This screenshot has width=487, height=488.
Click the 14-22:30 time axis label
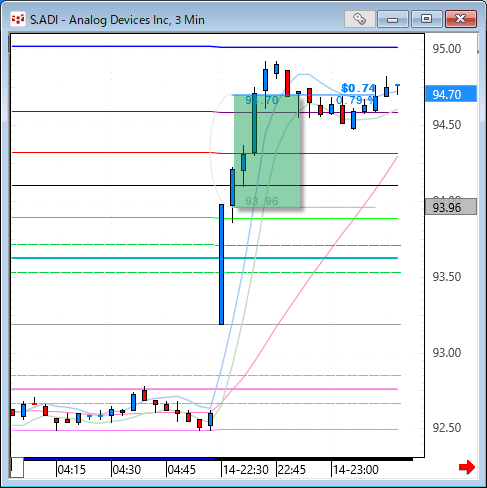(245, 470)
